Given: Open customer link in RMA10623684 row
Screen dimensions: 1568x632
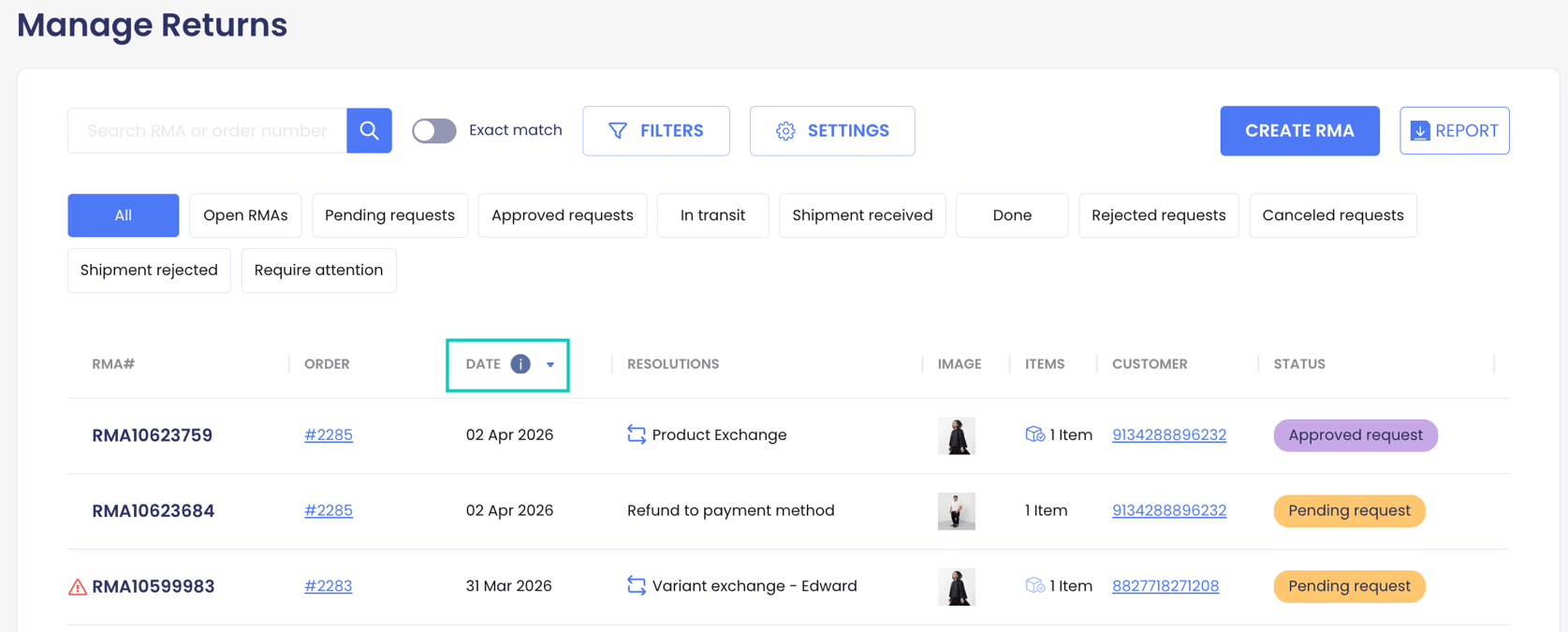Looking at the screenshot, I should point(1169,510).
